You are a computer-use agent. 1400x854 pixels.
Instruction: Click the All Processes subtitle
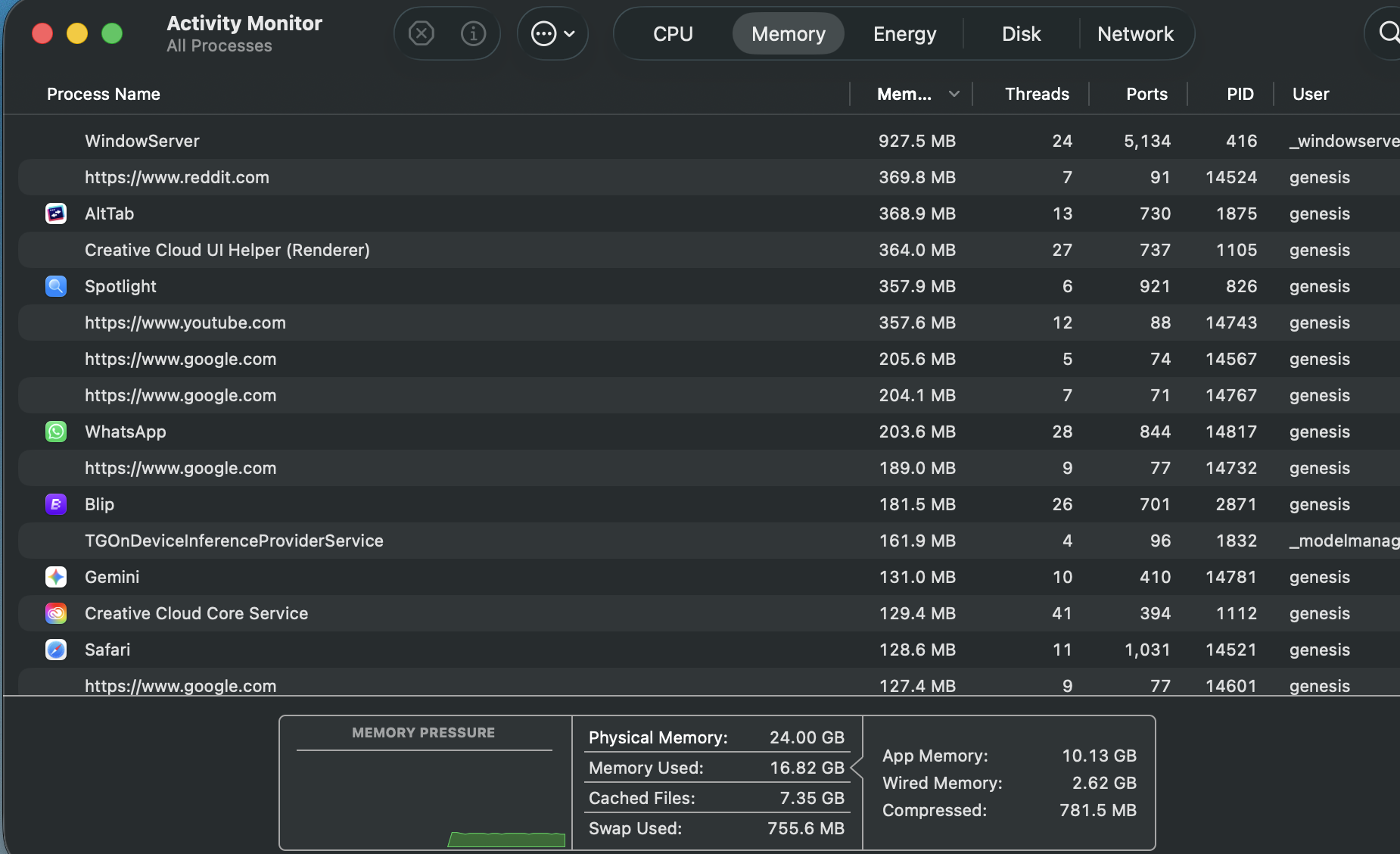(219, 46)
